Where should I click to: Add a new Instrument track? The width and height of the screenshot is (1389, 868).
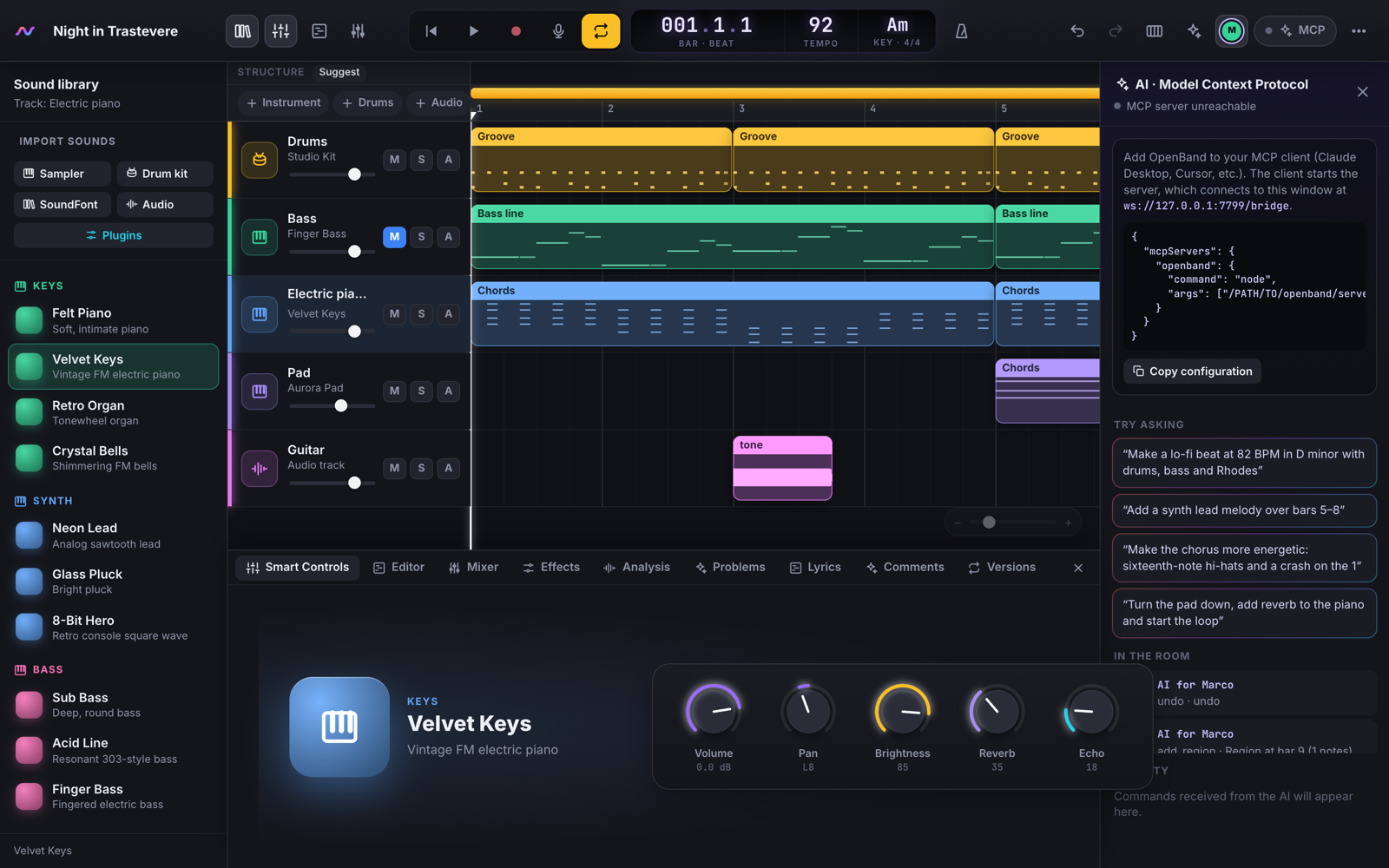click(x=283, y=102)
